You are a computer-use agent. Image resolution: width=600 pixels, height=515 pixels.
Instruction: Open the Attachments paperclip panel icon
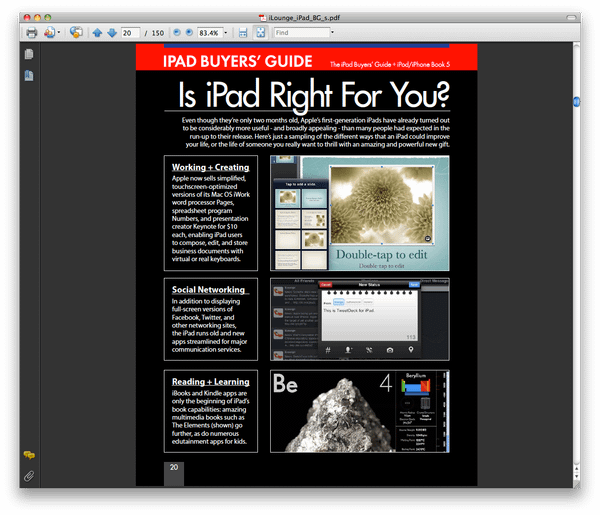[29, 476]
